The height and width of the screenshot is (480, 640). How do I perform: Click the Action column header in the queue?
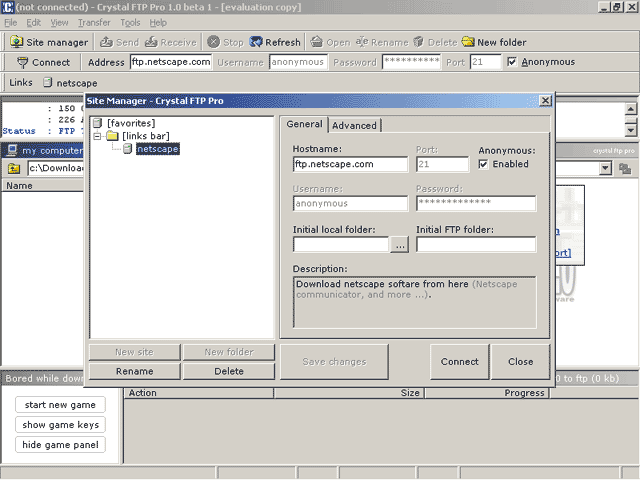[199, 393]
